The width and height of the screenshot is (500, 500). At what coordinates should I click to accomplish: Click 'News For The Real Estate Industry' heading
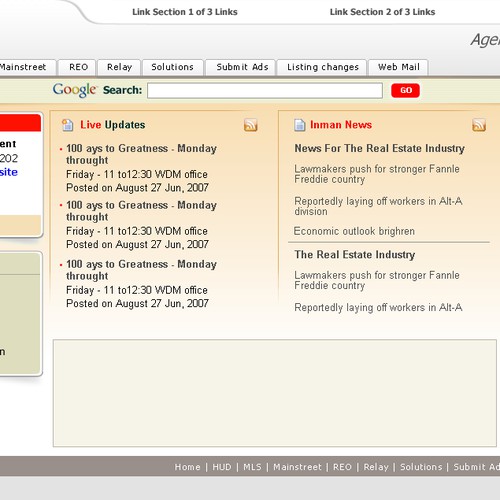click(379, 148)
